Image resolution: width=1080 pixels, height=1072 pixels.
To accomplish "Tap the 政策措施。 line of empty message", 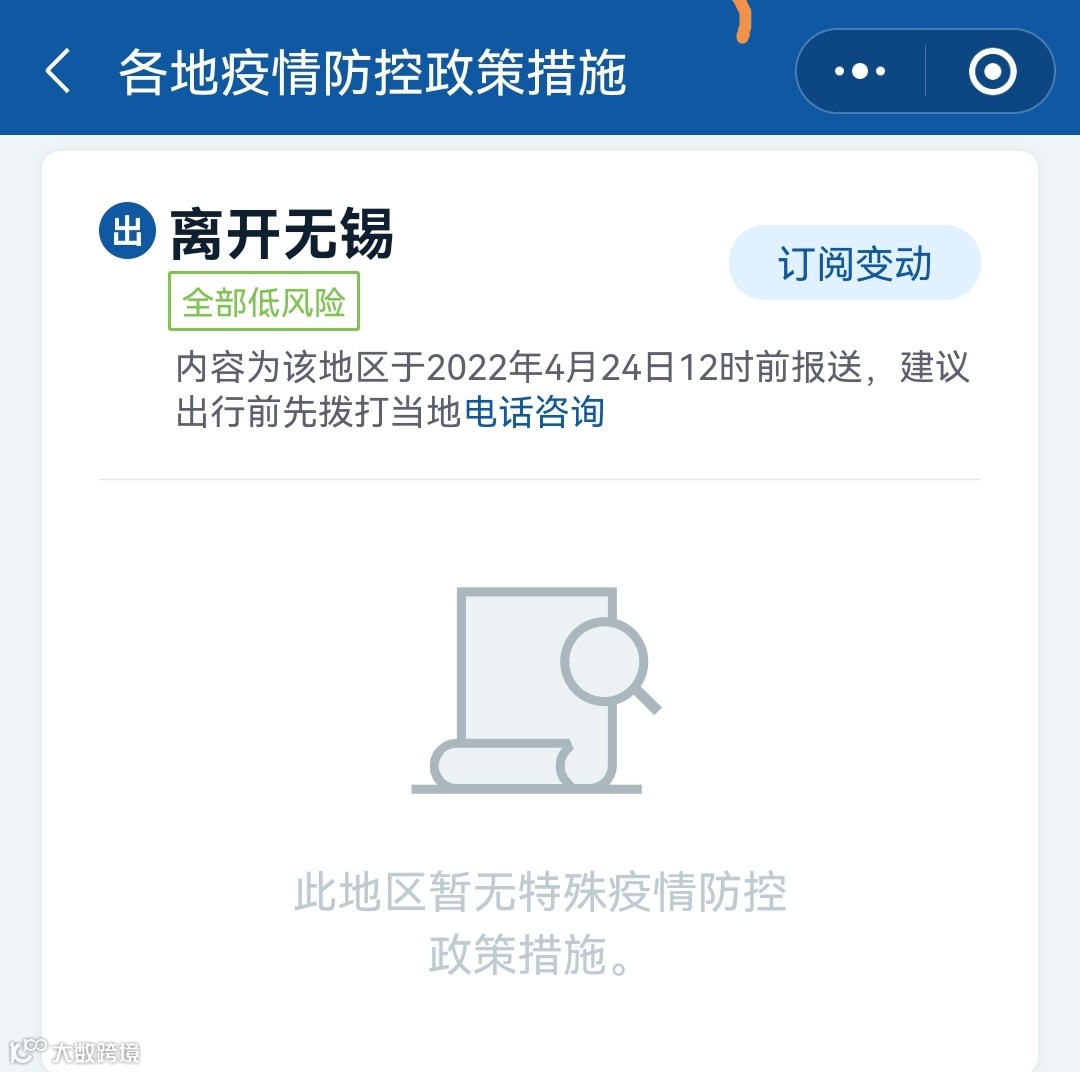I will pos(529,954).
